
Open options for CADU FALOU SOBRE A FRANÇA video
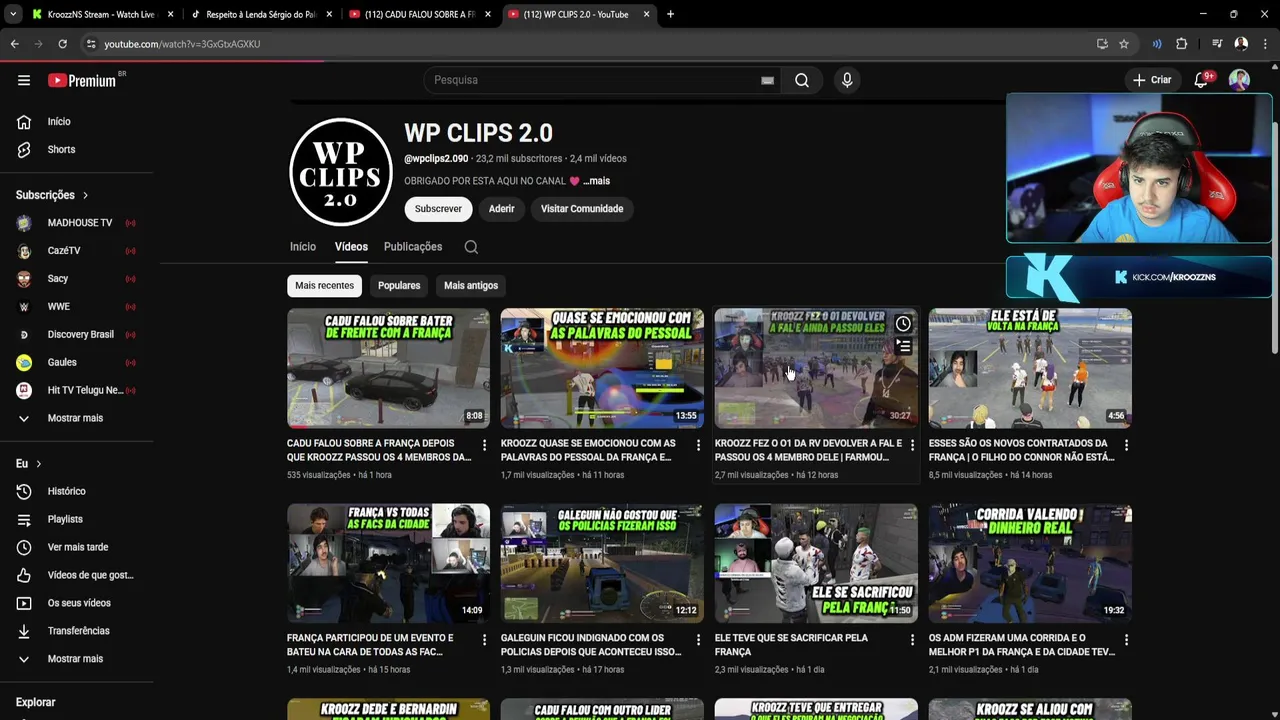[484, 445]
